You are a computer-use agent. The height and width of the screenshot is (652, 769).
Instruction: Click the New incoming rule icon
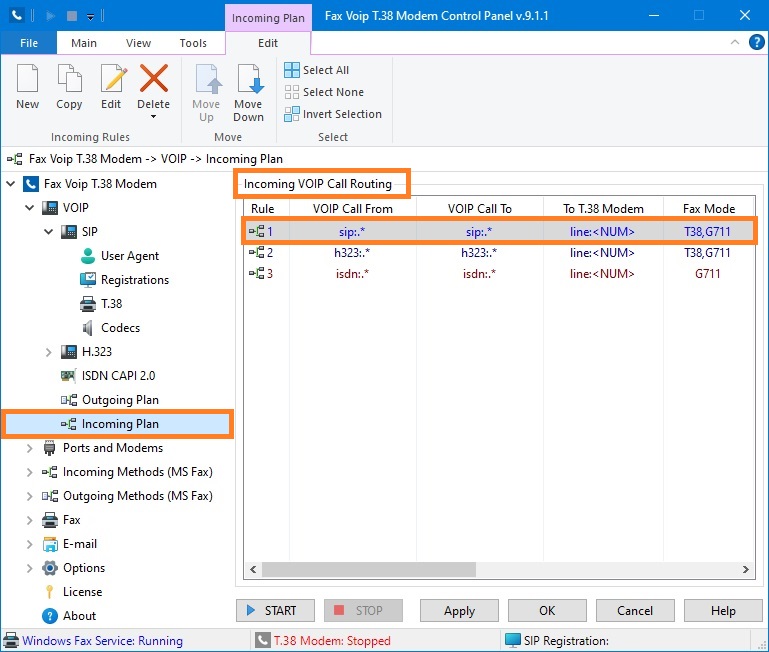tap(27, 78)
